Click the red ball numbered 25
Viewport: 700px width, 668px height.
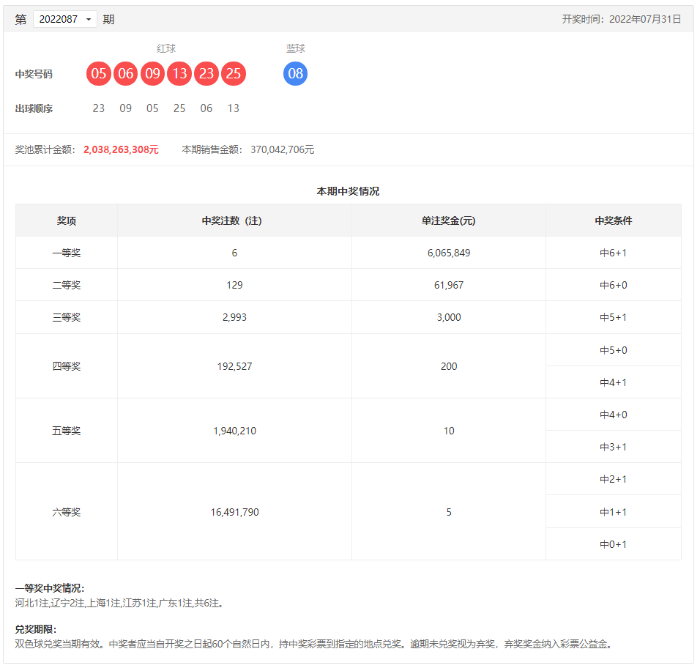(x=234, y=73)
